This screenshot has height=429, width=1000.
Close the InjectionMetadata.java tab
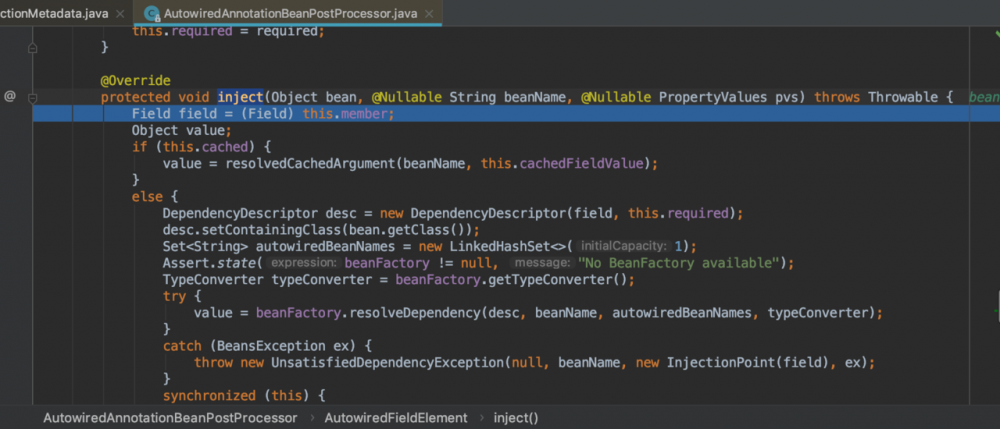pos(118,14)
